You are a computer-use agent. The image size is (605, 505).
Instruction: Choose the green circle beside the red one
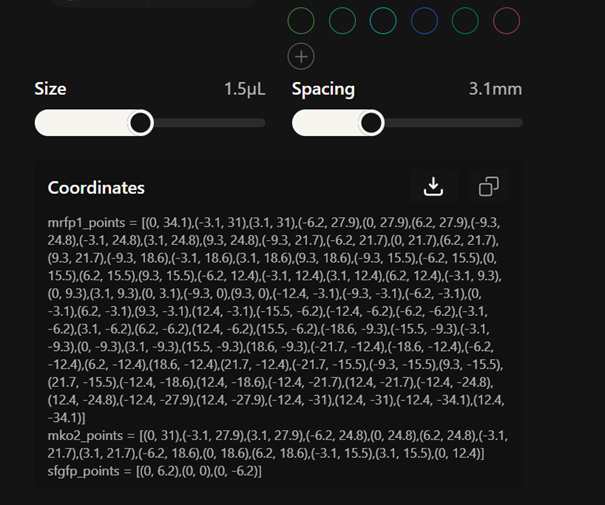(x=465, y=20)
